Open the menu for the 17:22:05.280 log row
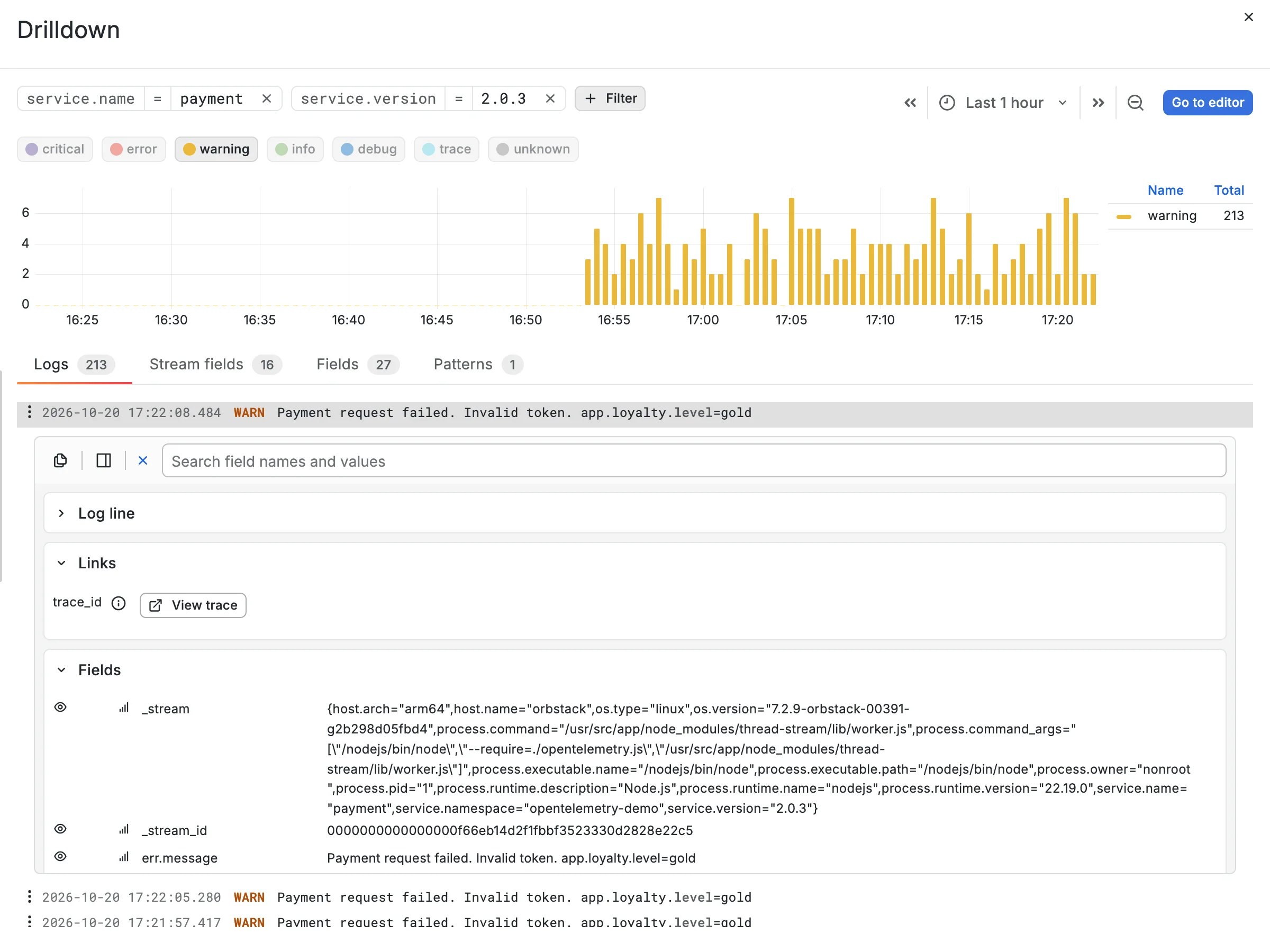This screenshot has height=952, width=1270. [x=29, y=897]
